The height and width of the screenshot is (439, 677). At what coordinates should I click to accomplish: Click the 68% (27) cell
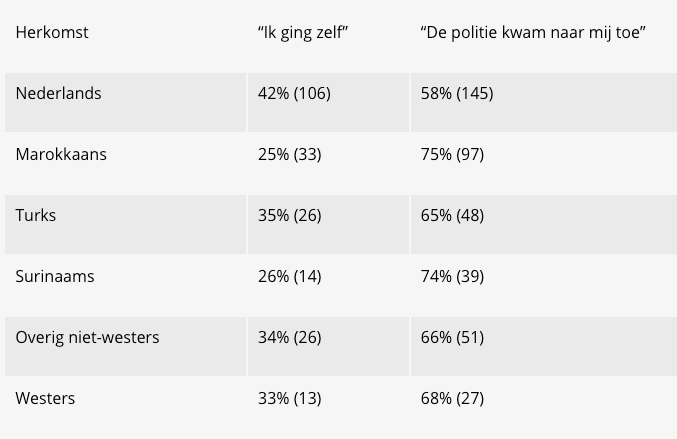point(452,398)
